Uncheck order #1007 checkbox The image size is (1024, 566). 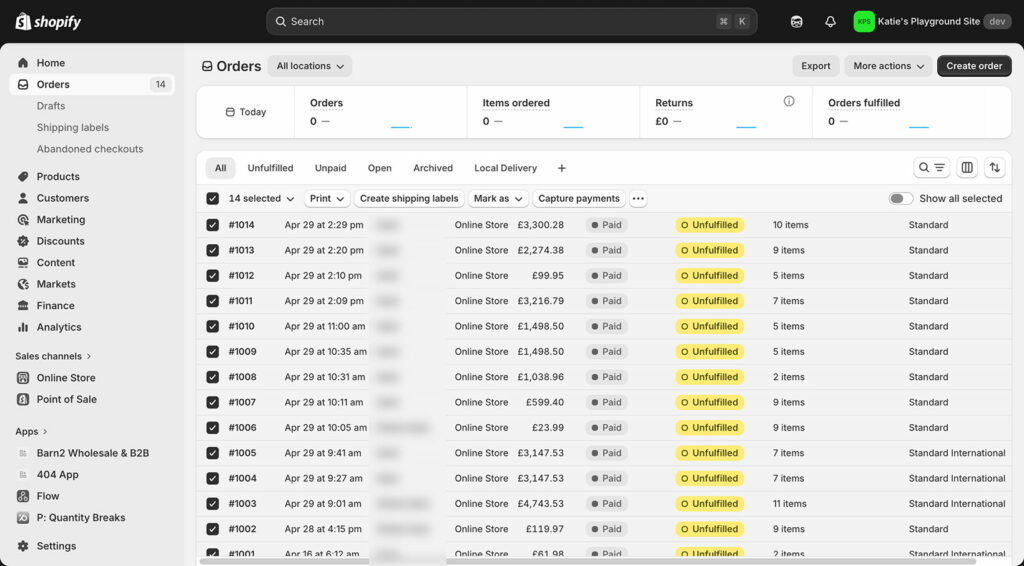coord(213,402)
